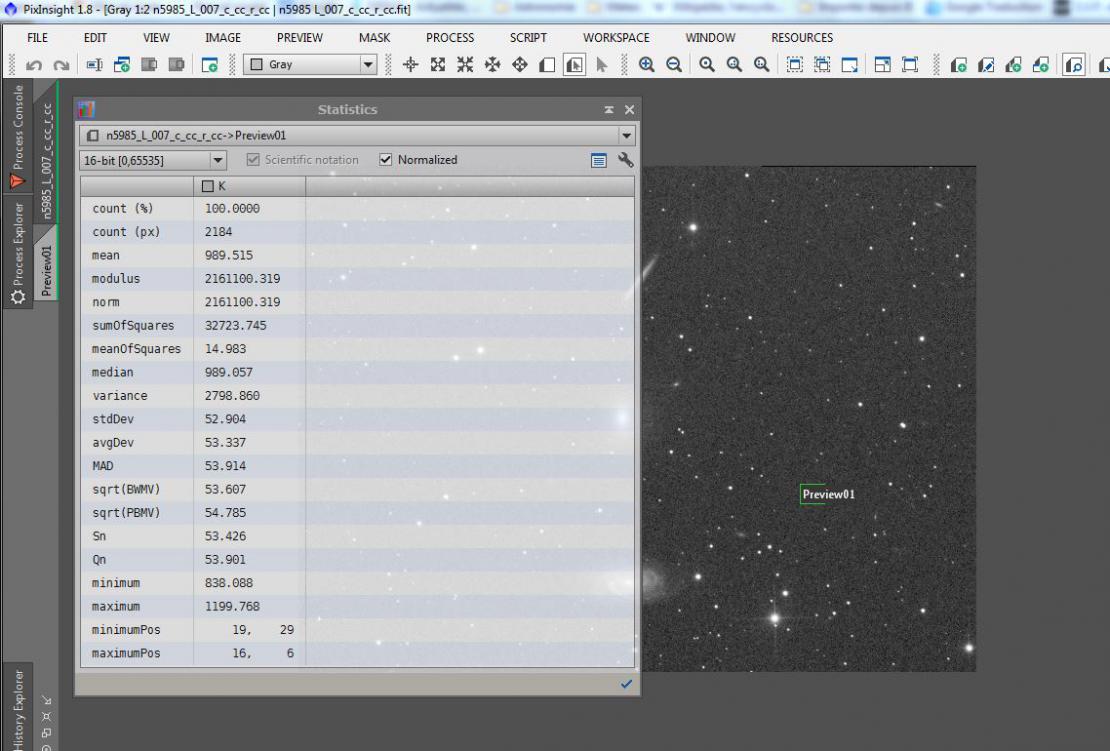Viewport: 1110px width, 751px height.
Task: Open the PROCESS menu
Action: [450, 38]
